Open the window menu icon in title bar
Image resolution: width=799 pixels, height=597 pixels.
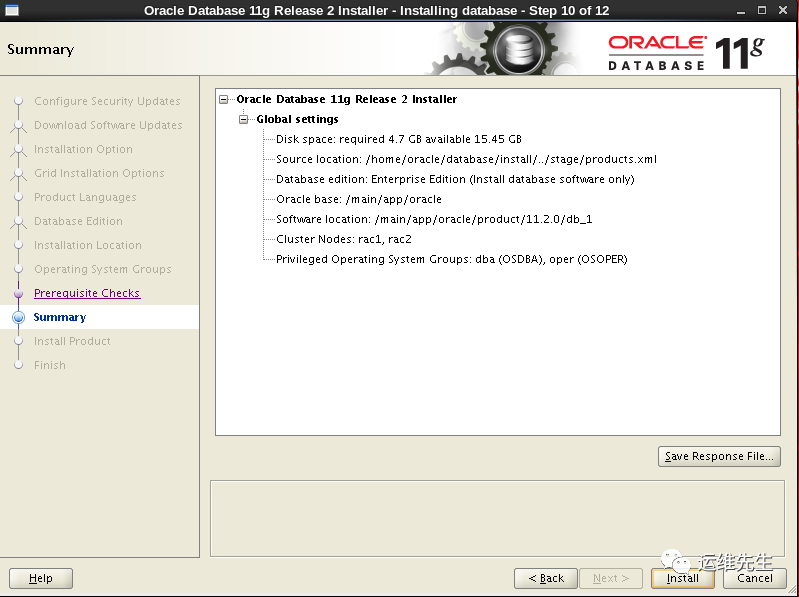(12, 10)
